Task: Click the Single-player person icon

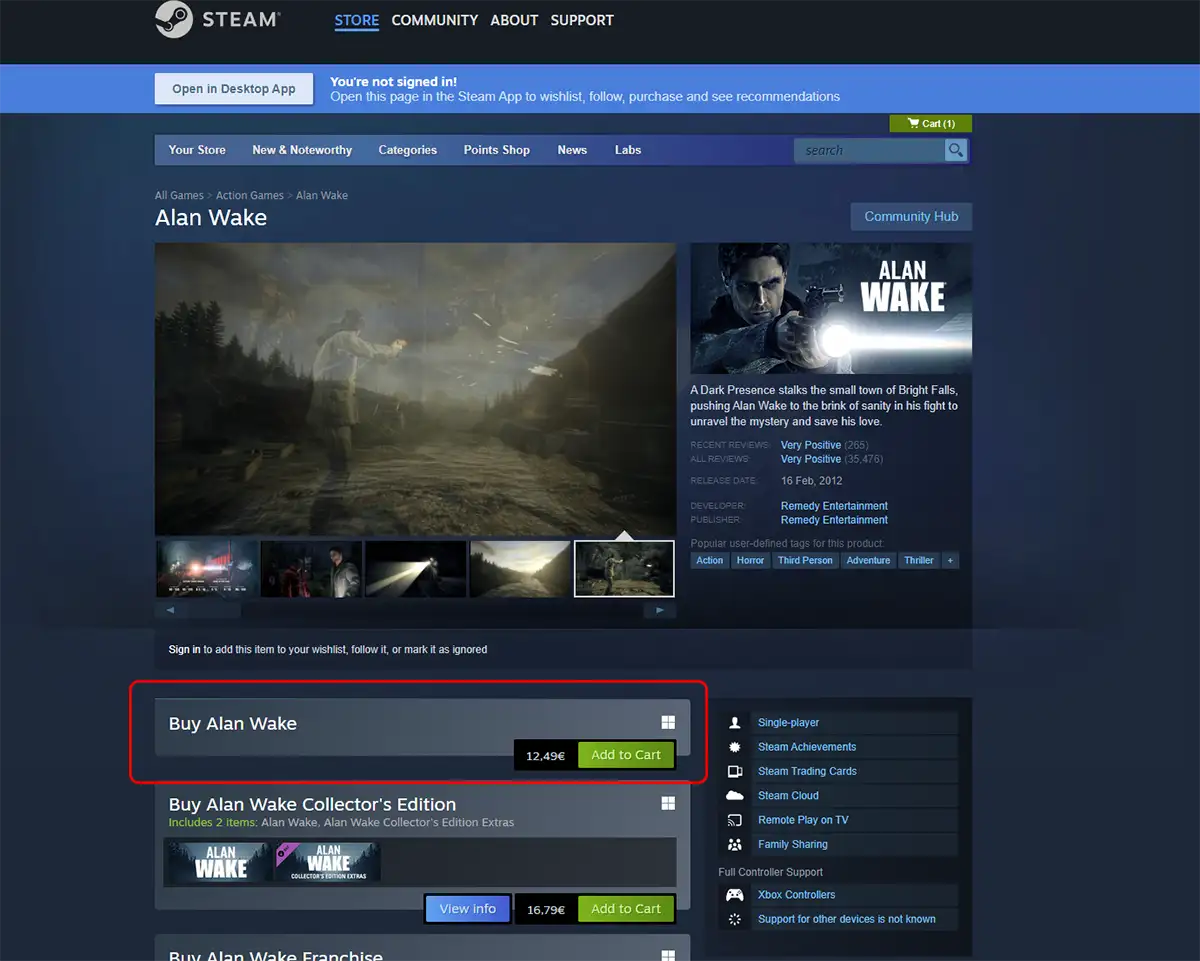Action: (x=735, y=722)
